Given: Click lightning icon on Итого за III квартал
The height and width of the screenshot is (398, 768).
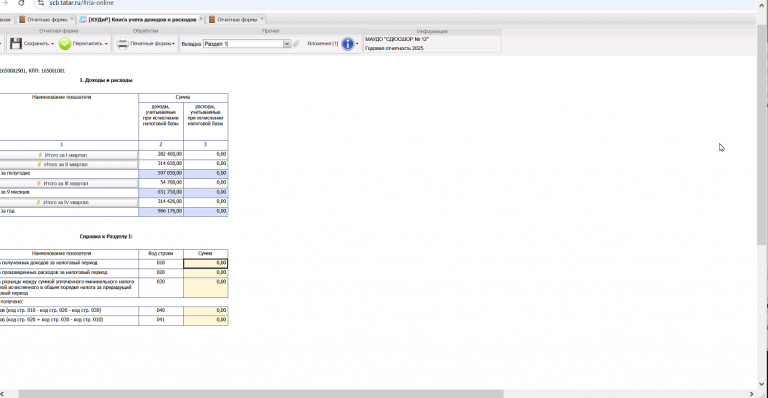Looking at the screenshot, I should 39,184.
